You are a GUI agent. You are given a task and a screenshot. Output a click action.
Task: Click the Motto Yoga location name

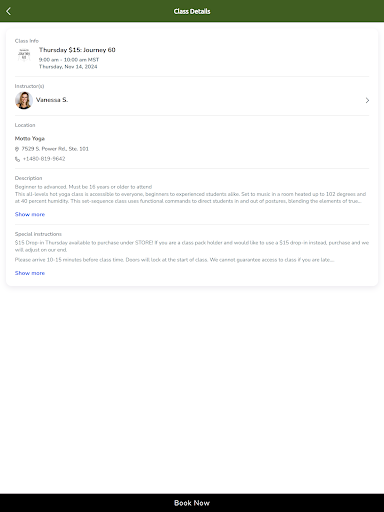[x=30, y=138]
